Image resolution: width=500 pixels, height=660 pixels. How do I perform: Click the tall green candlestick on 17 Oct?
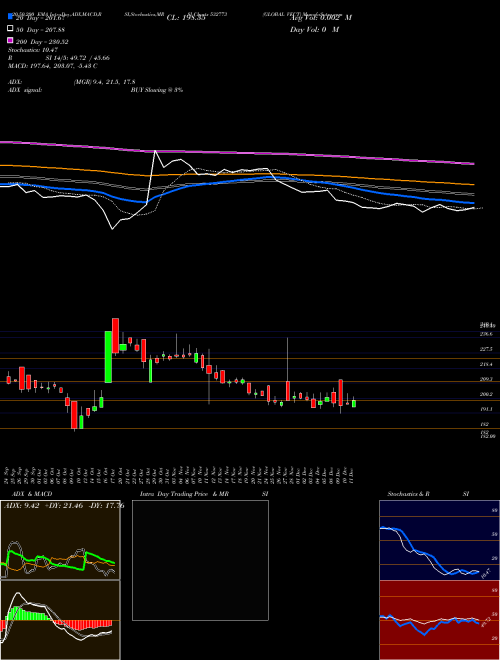point(108,357)
